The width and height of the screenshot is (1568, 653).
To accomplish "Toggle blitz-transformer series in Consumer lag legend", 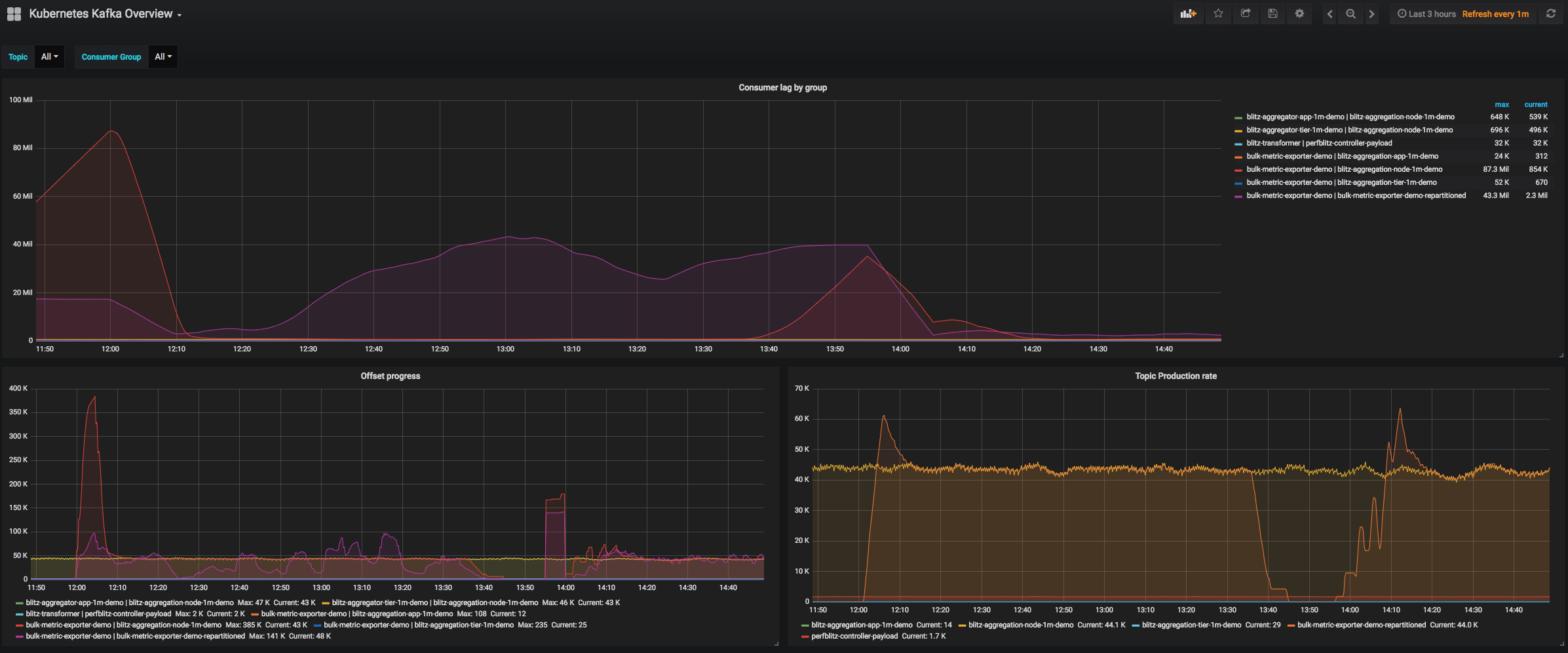I will 1319,143.
